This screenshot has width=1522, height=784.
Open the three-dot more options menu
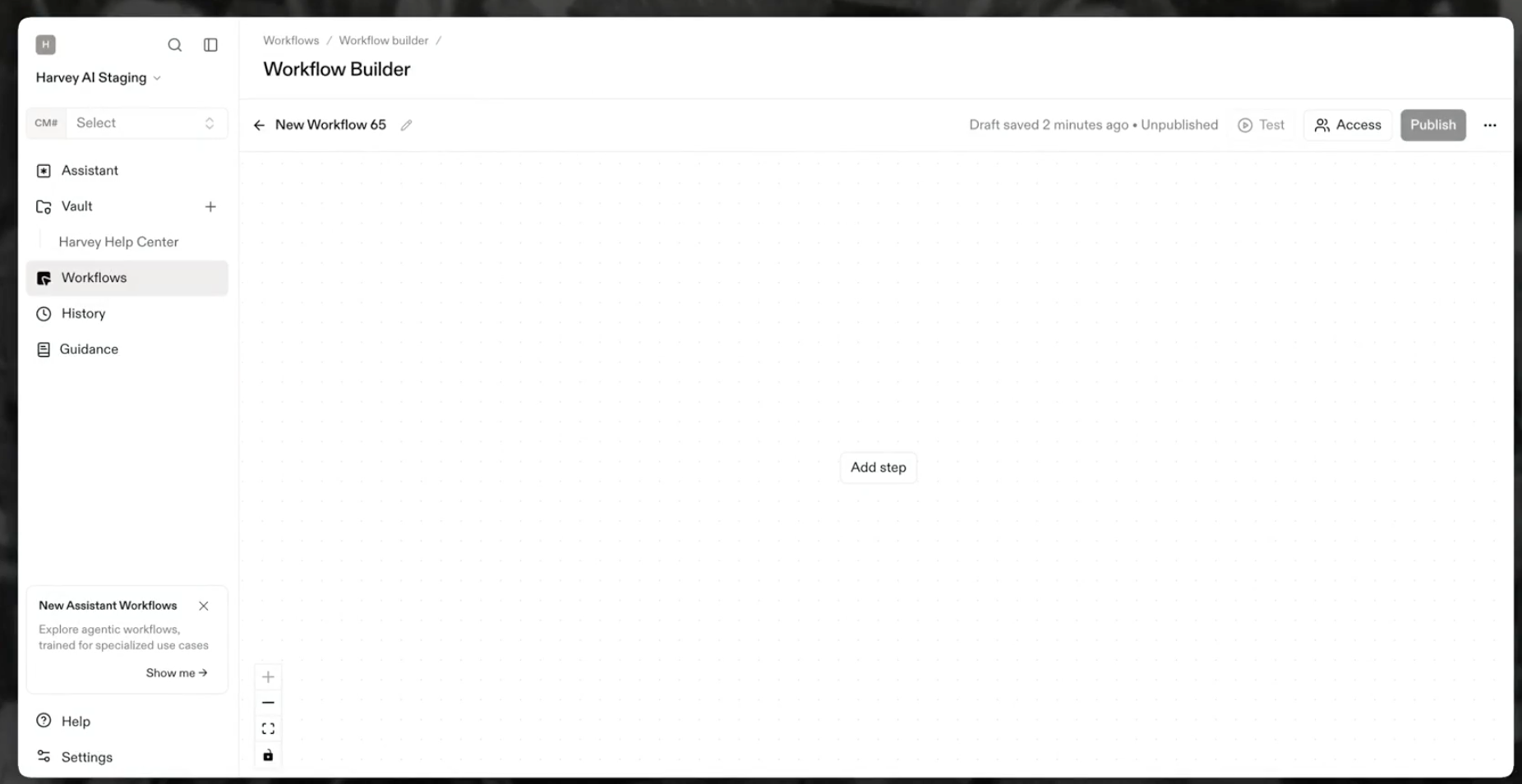coord(1489,126)
